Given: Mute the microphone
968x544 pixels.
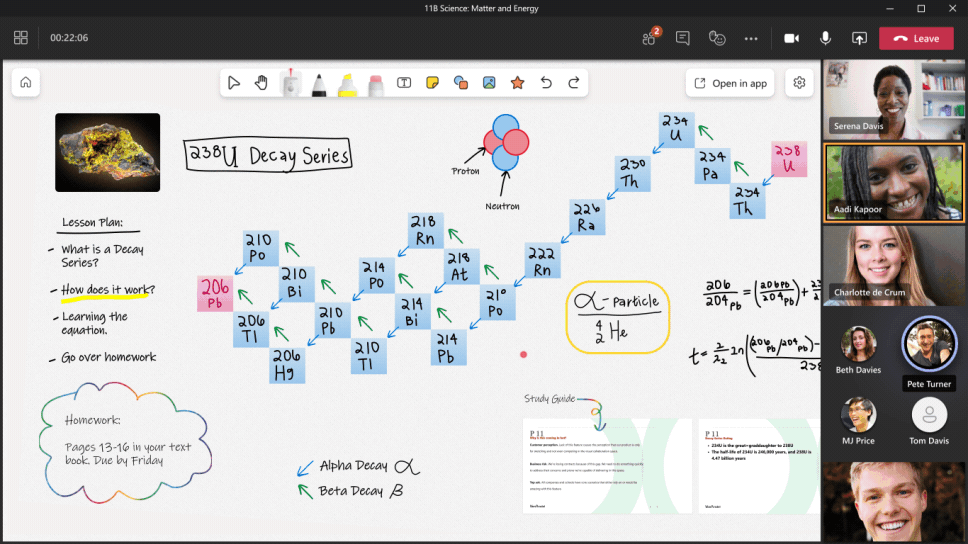Looking at the screenshot, I should point(825,38).
